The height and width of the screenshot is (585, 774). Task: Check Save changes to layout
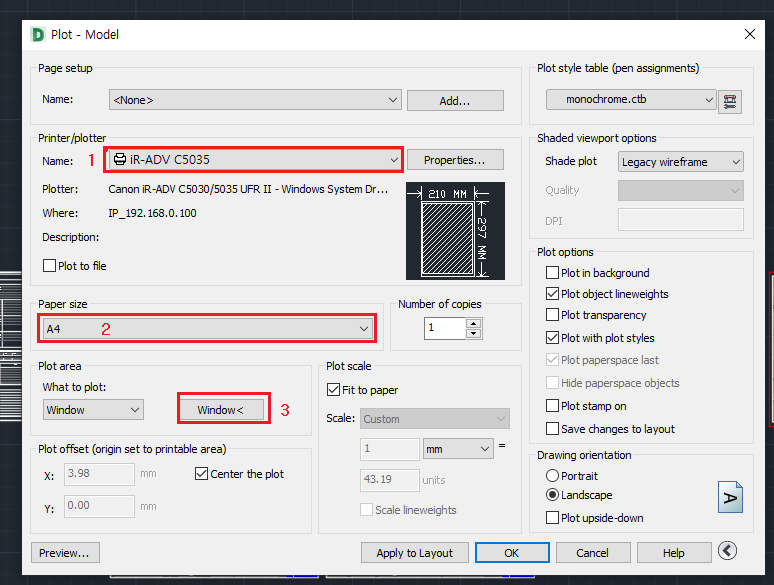coord(552,429)
